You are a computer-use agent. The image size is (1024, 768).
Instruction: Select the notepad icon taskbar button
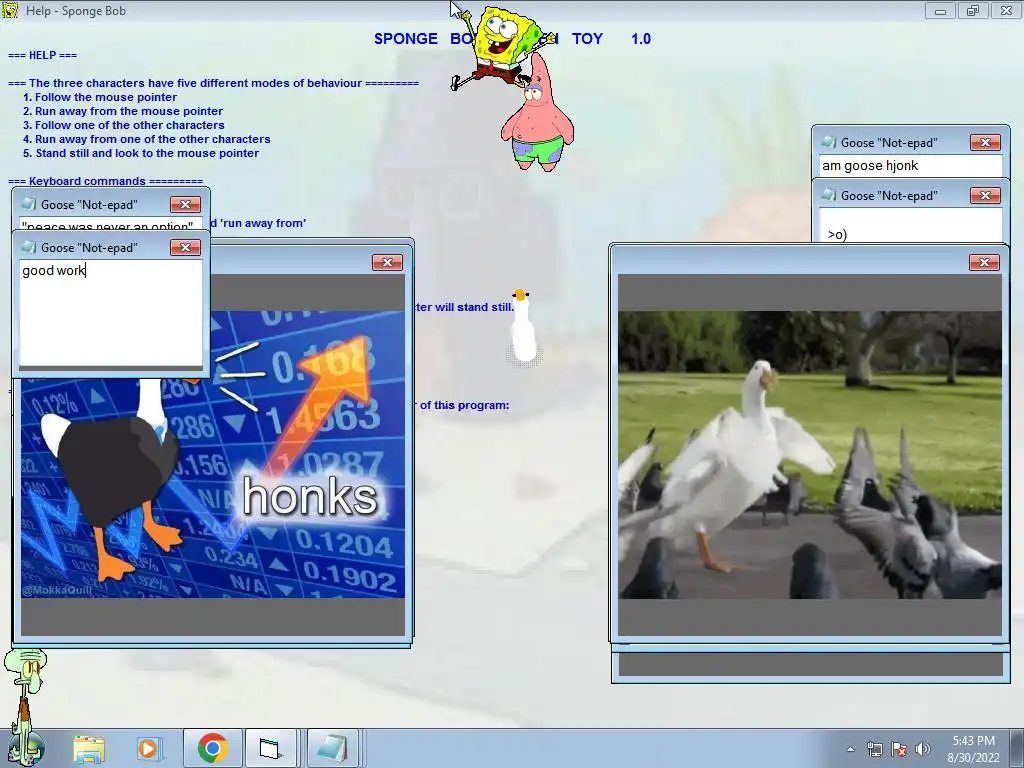(x=332, y=748)
